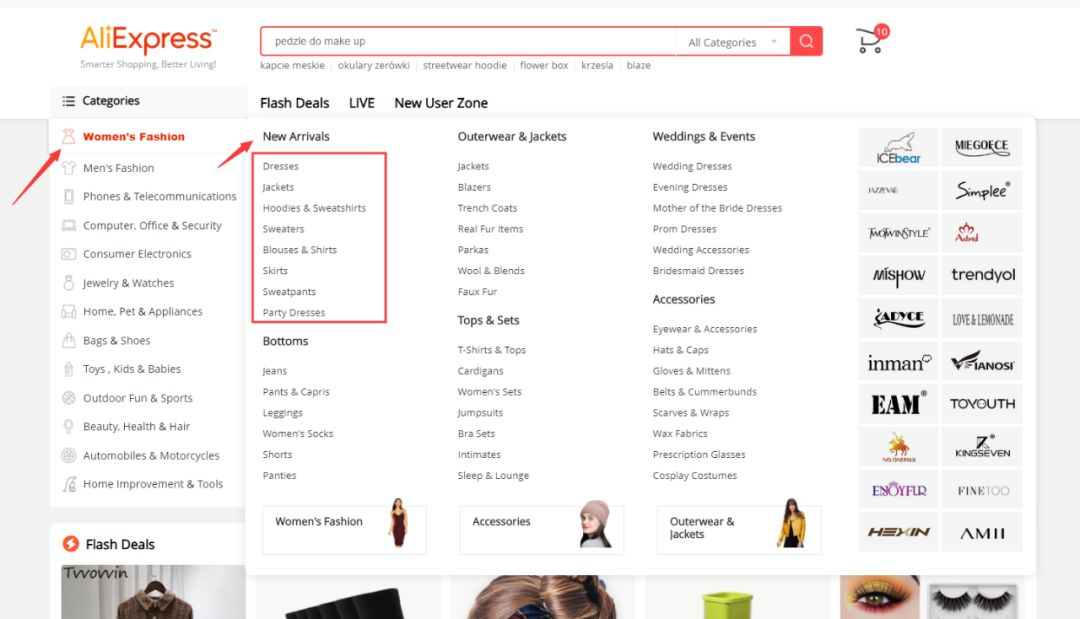
Task: Open the Simplee brand logo
Action: coord(982,190)
